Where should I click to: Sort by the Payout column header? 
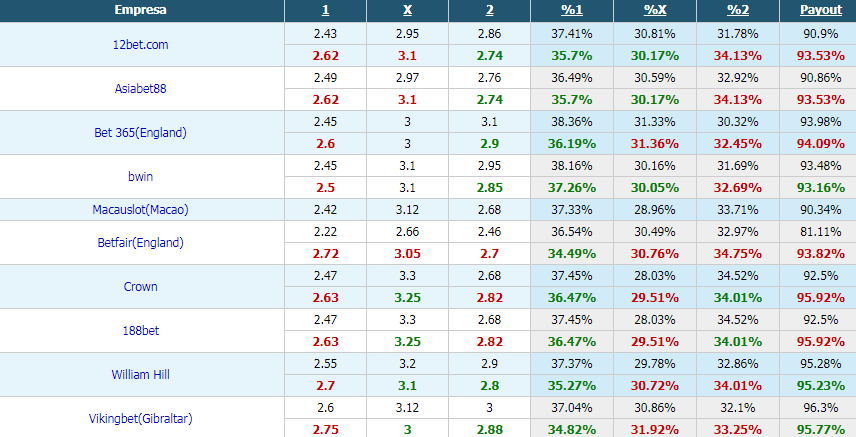pos(821,10)
